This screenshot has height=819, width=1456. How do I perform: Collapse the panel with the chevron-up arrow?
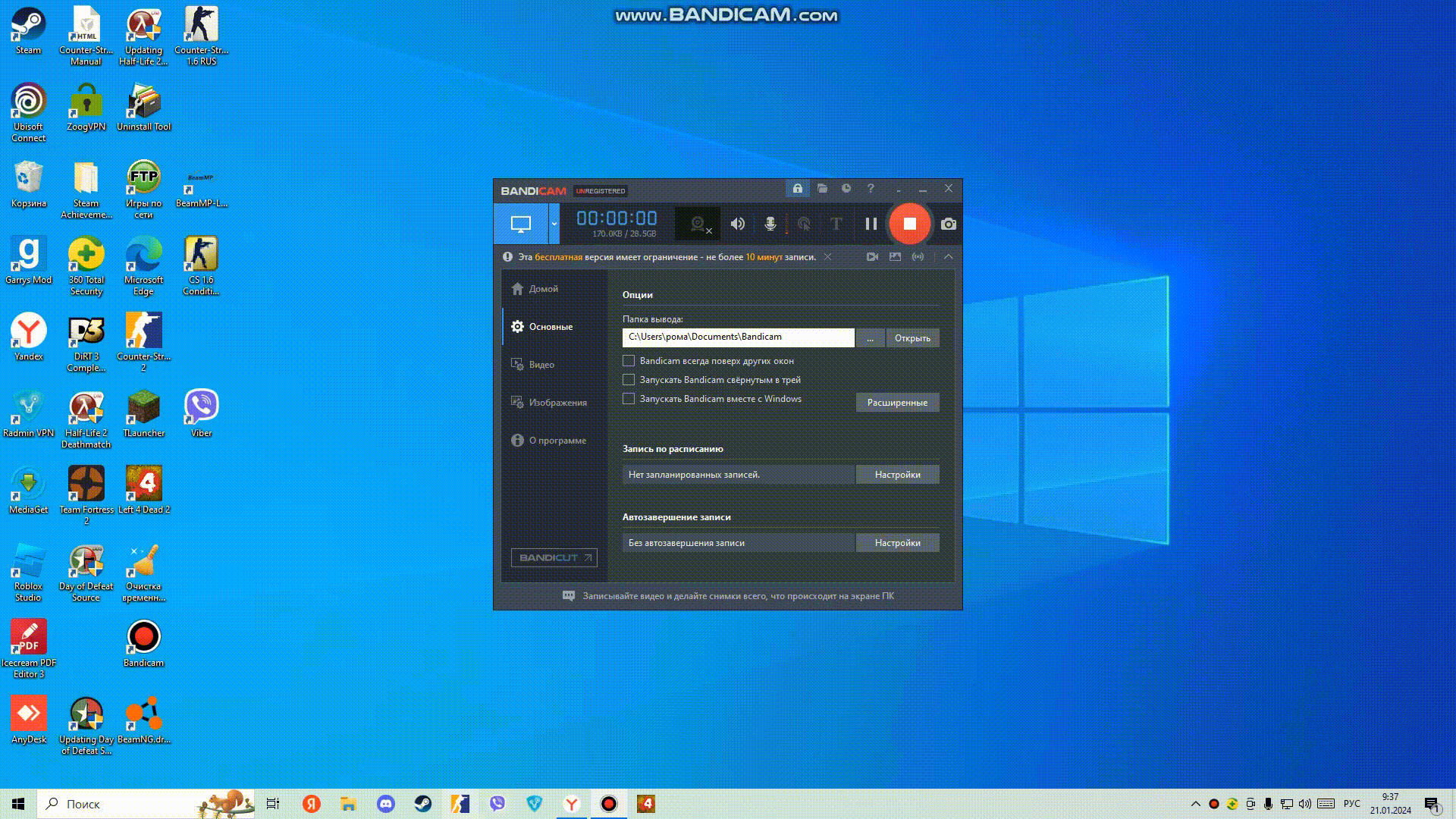pyautogui.click(x=948, y=257)
